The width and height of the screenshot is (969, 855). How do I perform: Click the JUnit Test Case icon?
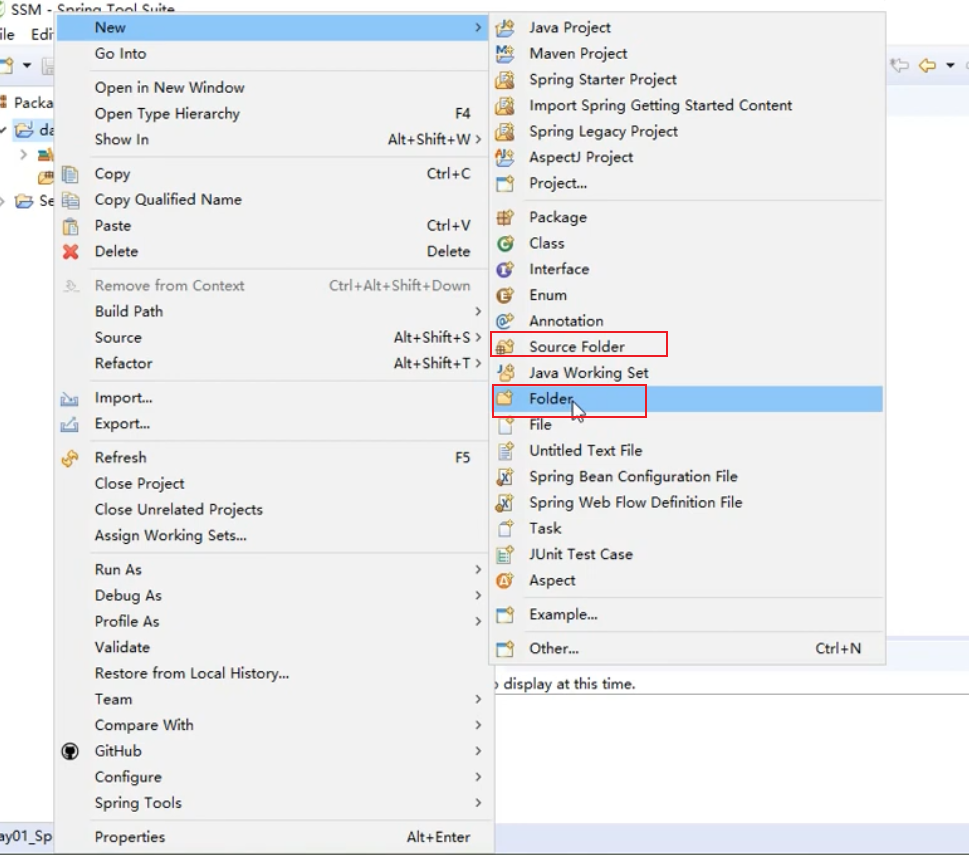(505, 555)
